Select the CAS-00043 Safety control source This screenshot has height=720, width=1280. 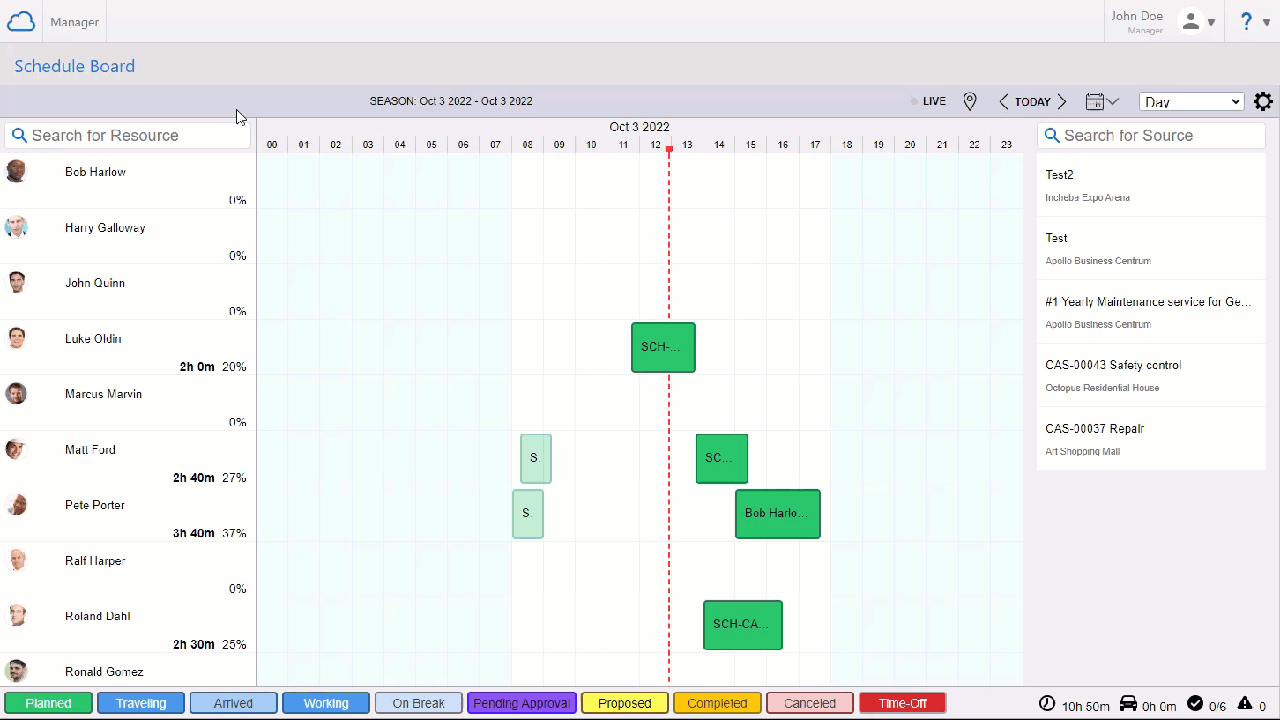(x=1151, y=375)
